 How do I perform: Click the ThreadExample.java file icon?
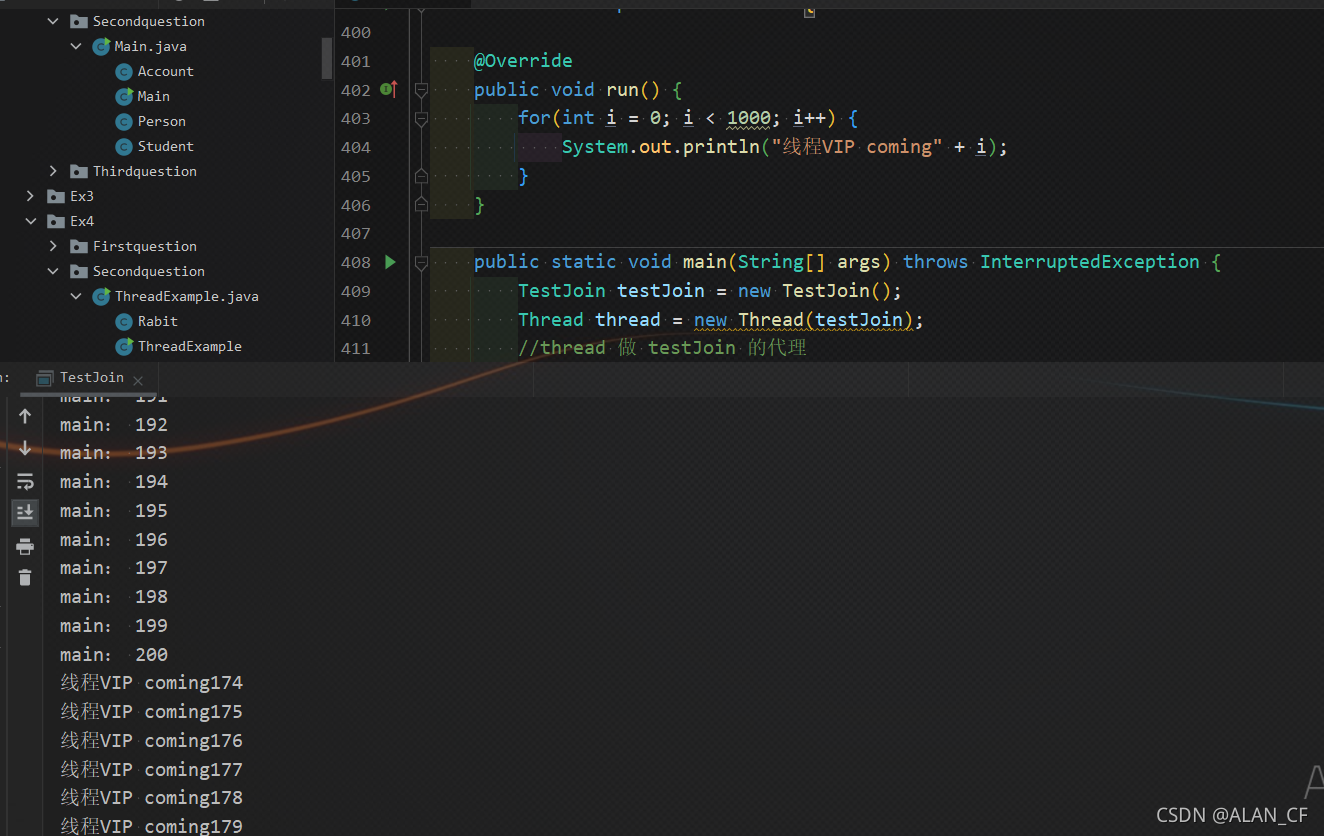tap(101, 296)
